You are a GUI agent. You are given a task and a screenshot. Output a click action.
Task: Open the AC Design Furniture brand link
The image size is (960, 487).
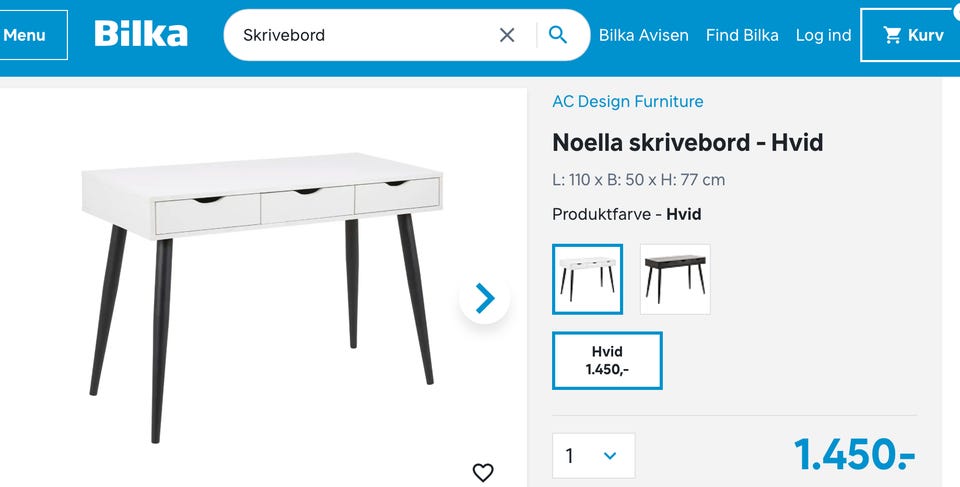click(627, 101)
